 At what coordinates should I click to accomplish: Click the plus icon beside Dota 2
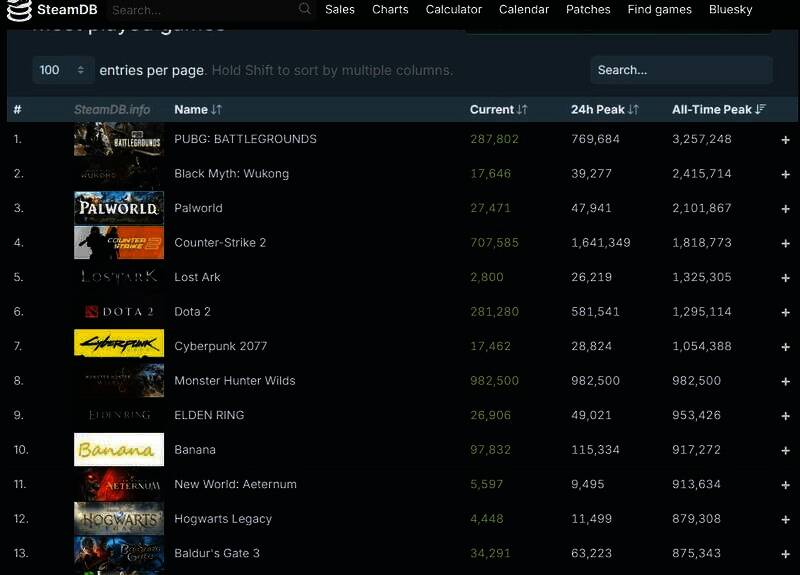[x=785, y=312]
